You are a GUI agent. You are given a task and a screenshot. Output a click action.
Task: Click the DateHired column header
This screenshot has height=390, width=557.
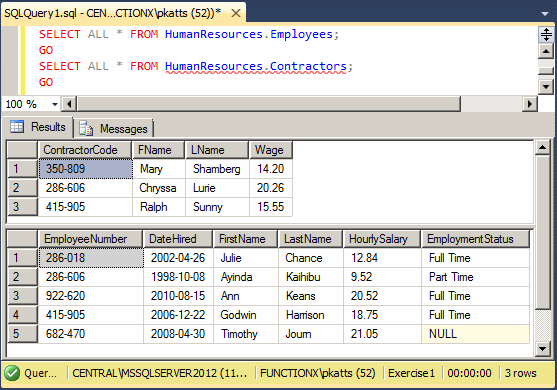tap(178, 239)
